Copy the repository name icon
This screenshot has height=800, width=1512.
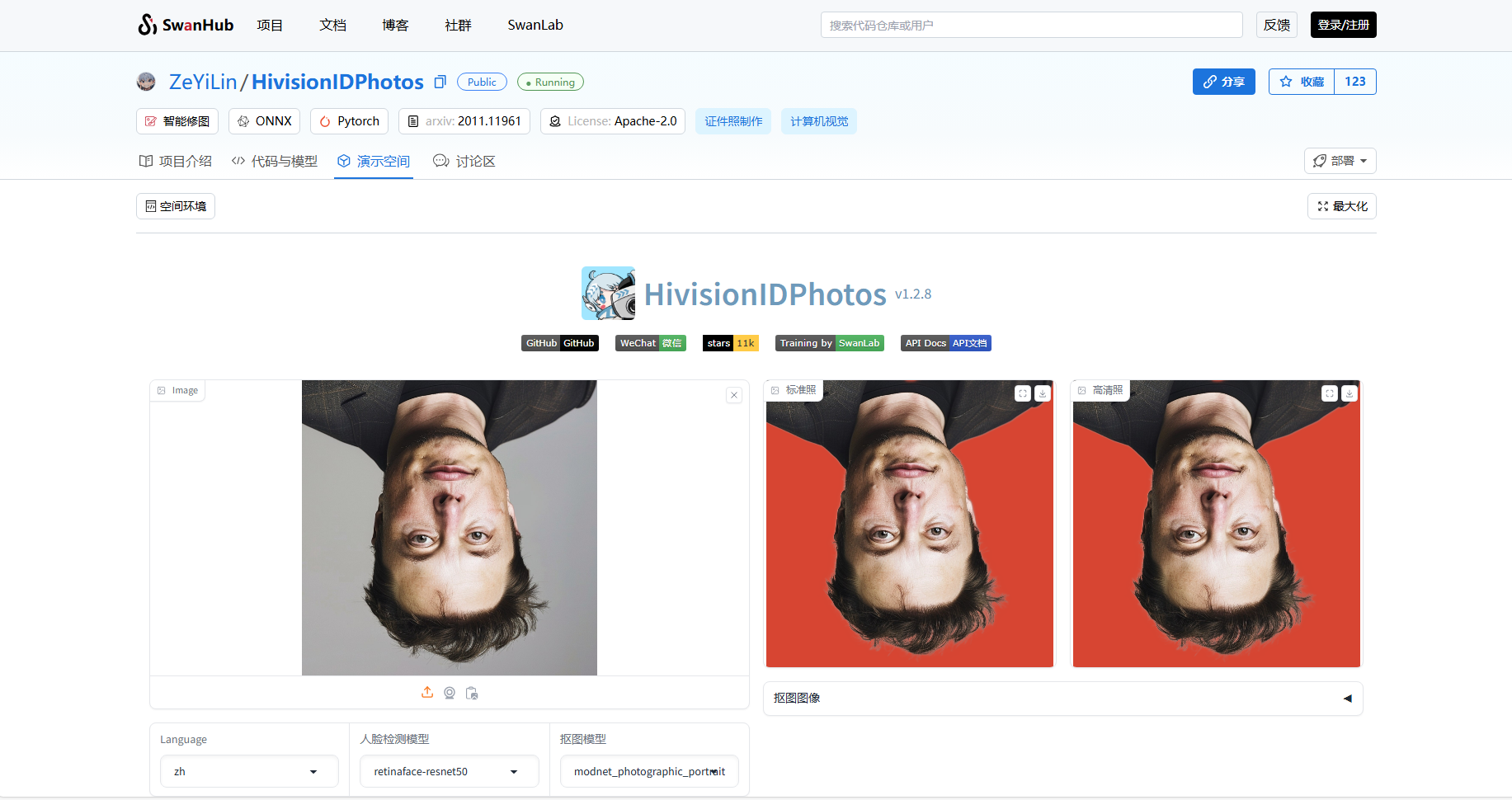(x=440, y=82)
